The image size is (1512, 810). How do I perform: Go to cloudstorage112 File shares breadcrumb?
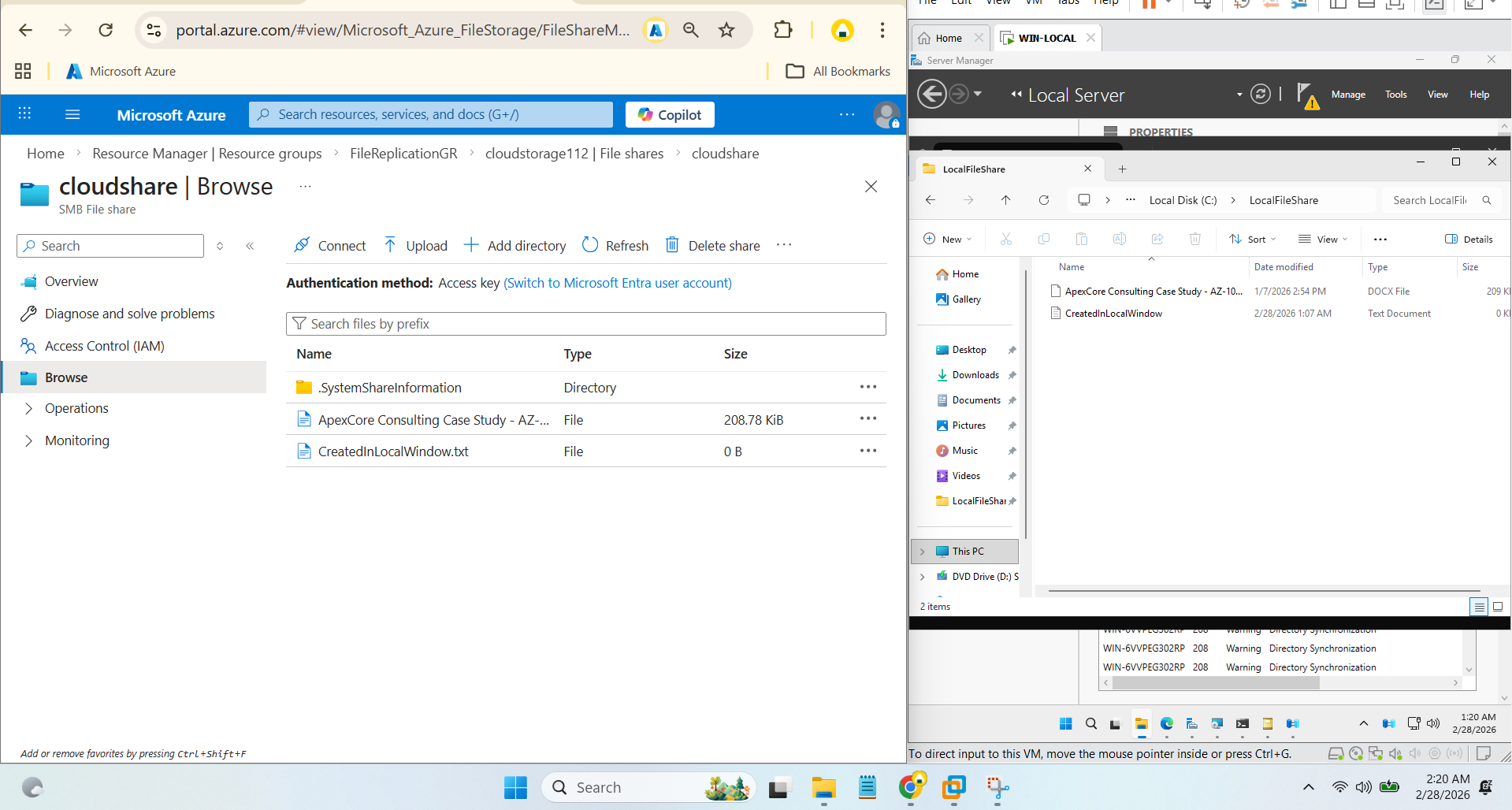[574, 154]
